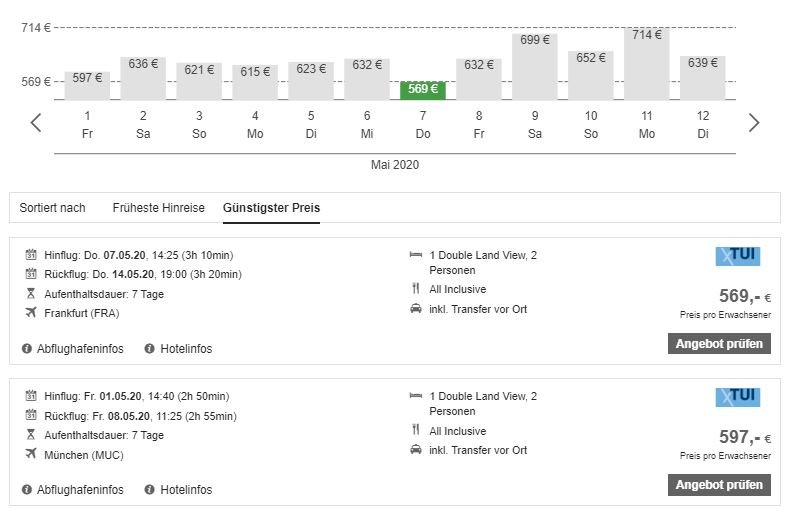Click info icon beside first Abflughafeninfos

click(27, 349)
